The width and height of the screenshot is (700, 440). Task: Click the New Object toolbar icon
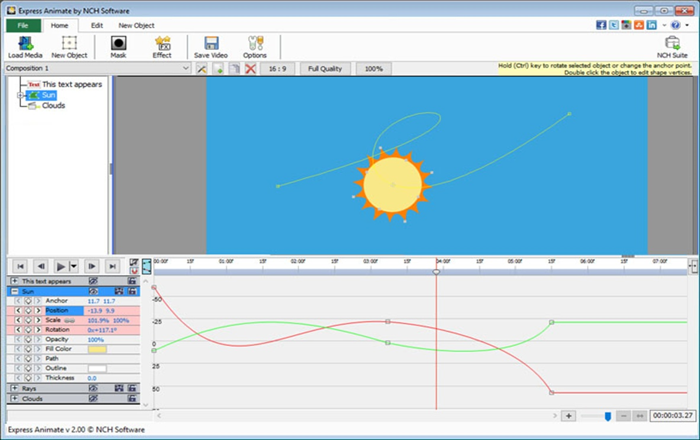(x=69, y=43)
